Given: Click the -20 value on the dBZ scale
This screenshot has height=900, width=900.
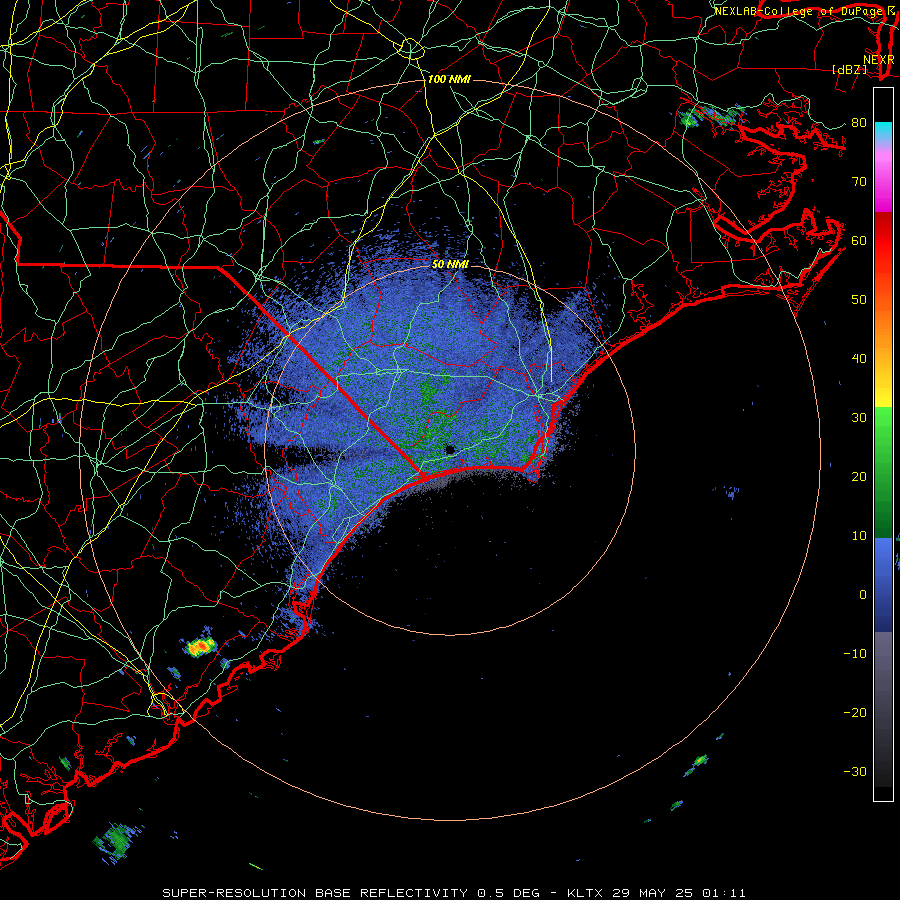Looking at the screenshot, I should 855,712.
